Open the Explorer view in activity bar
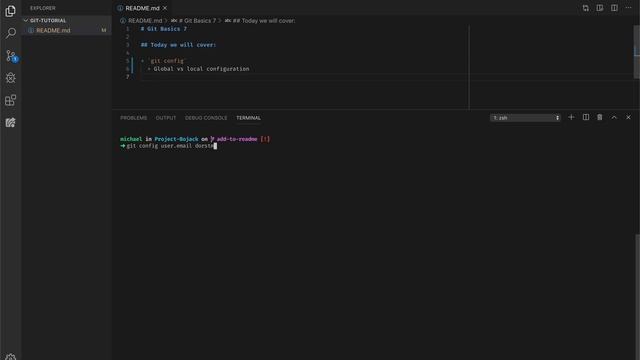This screenshot has height=360, width=640. [11, 11]
